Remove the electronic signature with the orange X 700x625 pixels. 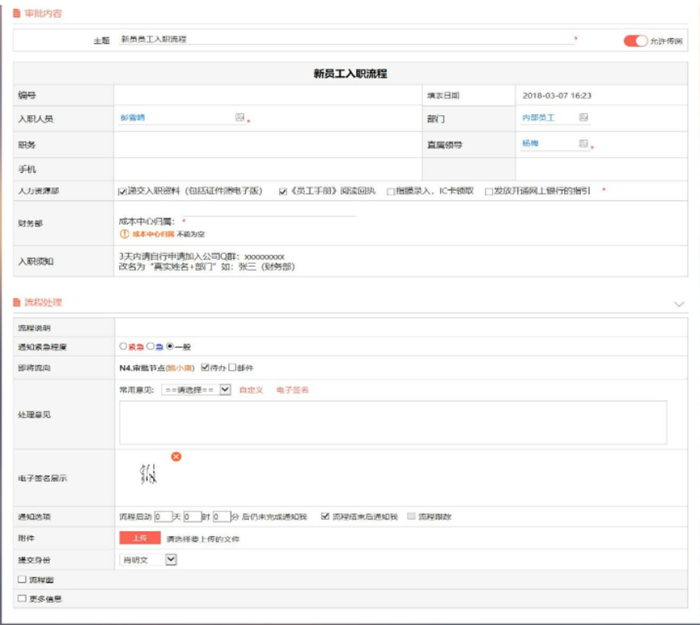pyautogui.click(x=176, y=457)
